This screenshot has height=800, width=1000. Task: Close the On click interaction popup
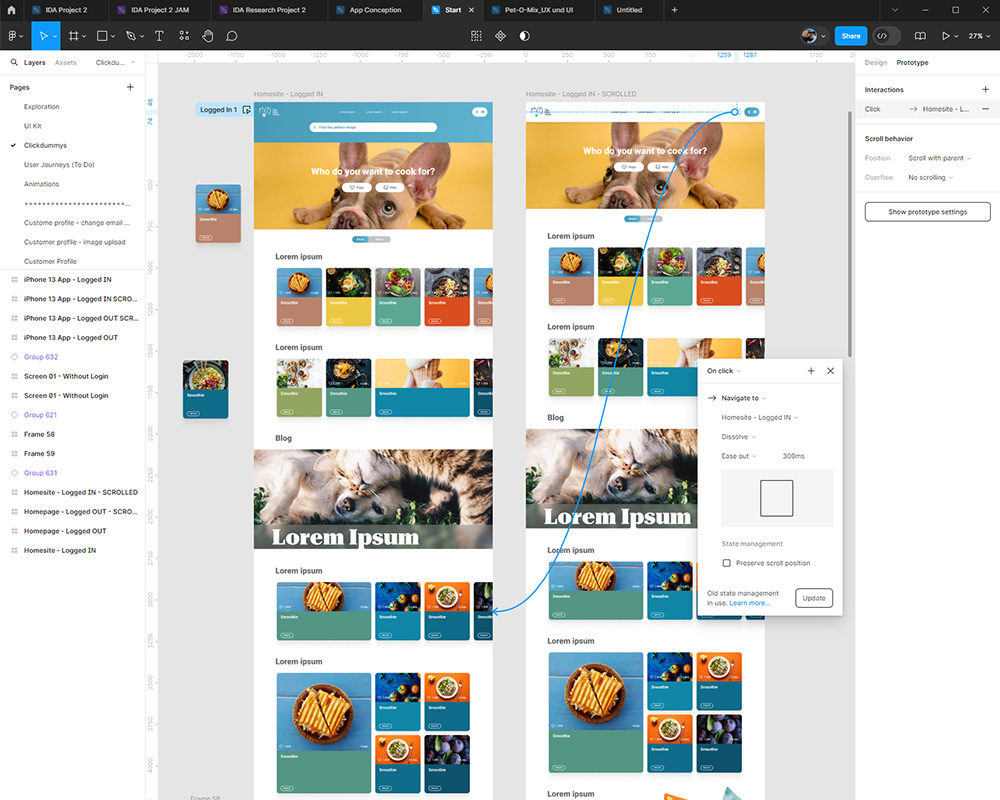pyautogui.click(x=830, y=371)
